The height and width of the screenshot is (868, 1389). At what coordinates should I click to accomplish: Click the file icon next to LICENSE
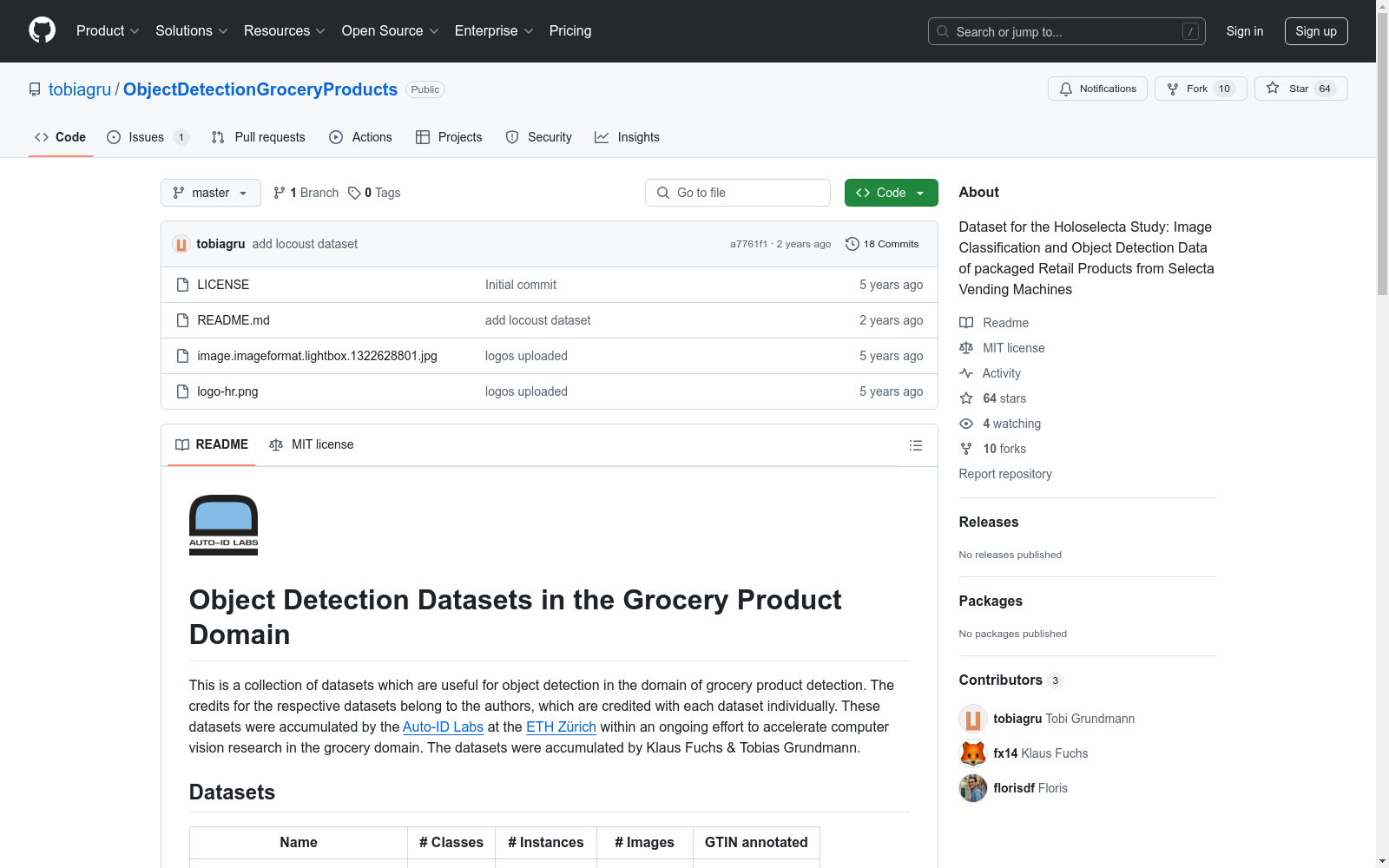coord(182,285)
